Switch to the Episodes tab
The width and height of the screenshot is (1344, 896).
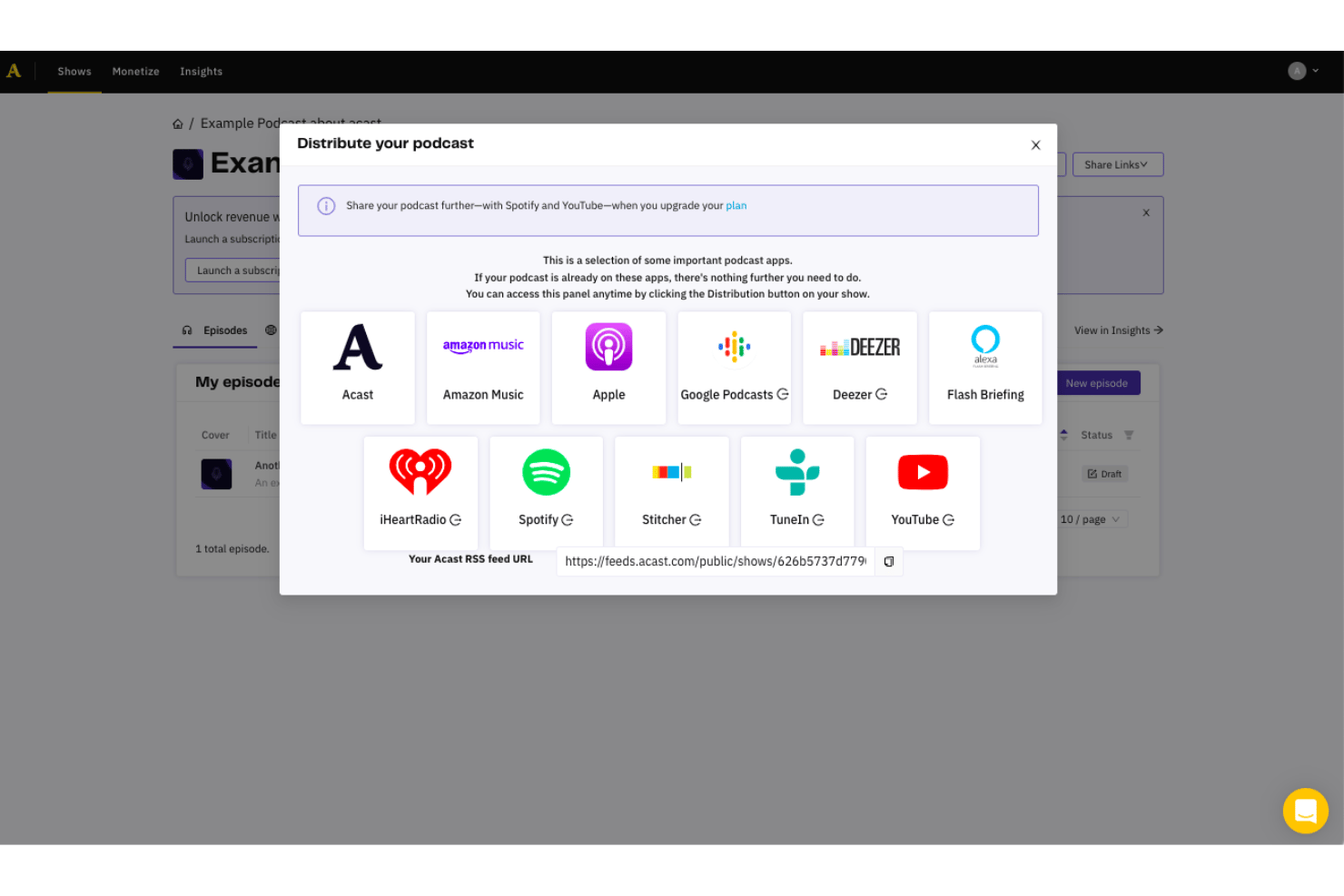215,330
